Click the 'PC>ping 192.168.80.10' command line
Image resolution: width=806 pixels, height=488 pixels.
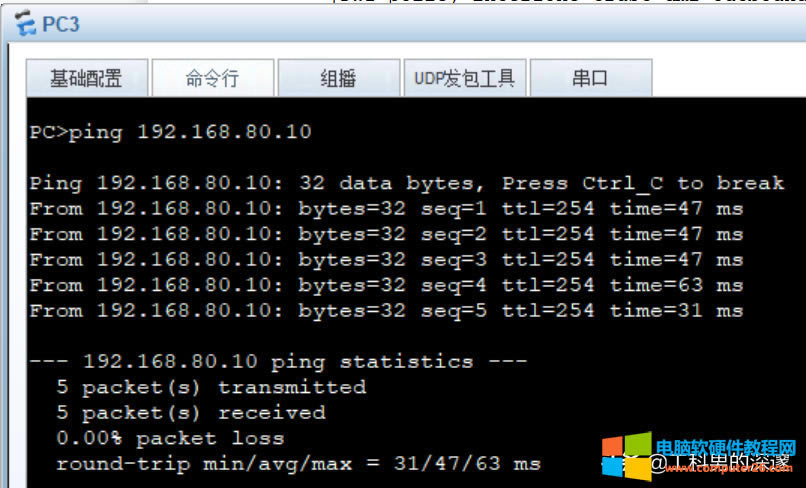pyautogui.click(x=170, y=132)
